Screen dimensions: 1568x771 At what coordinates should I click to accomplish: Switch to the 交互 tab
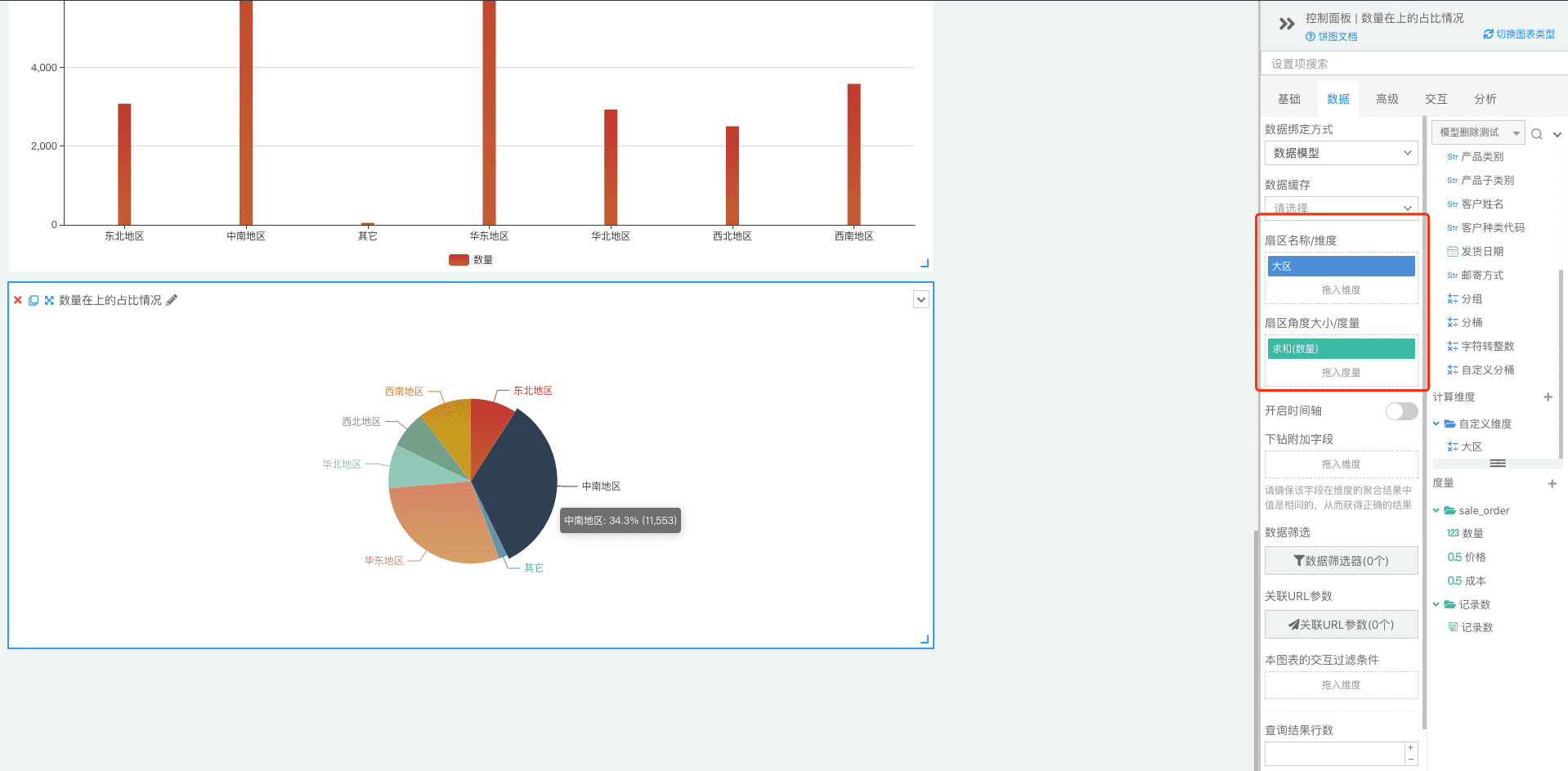click(x=1436, y=99)
